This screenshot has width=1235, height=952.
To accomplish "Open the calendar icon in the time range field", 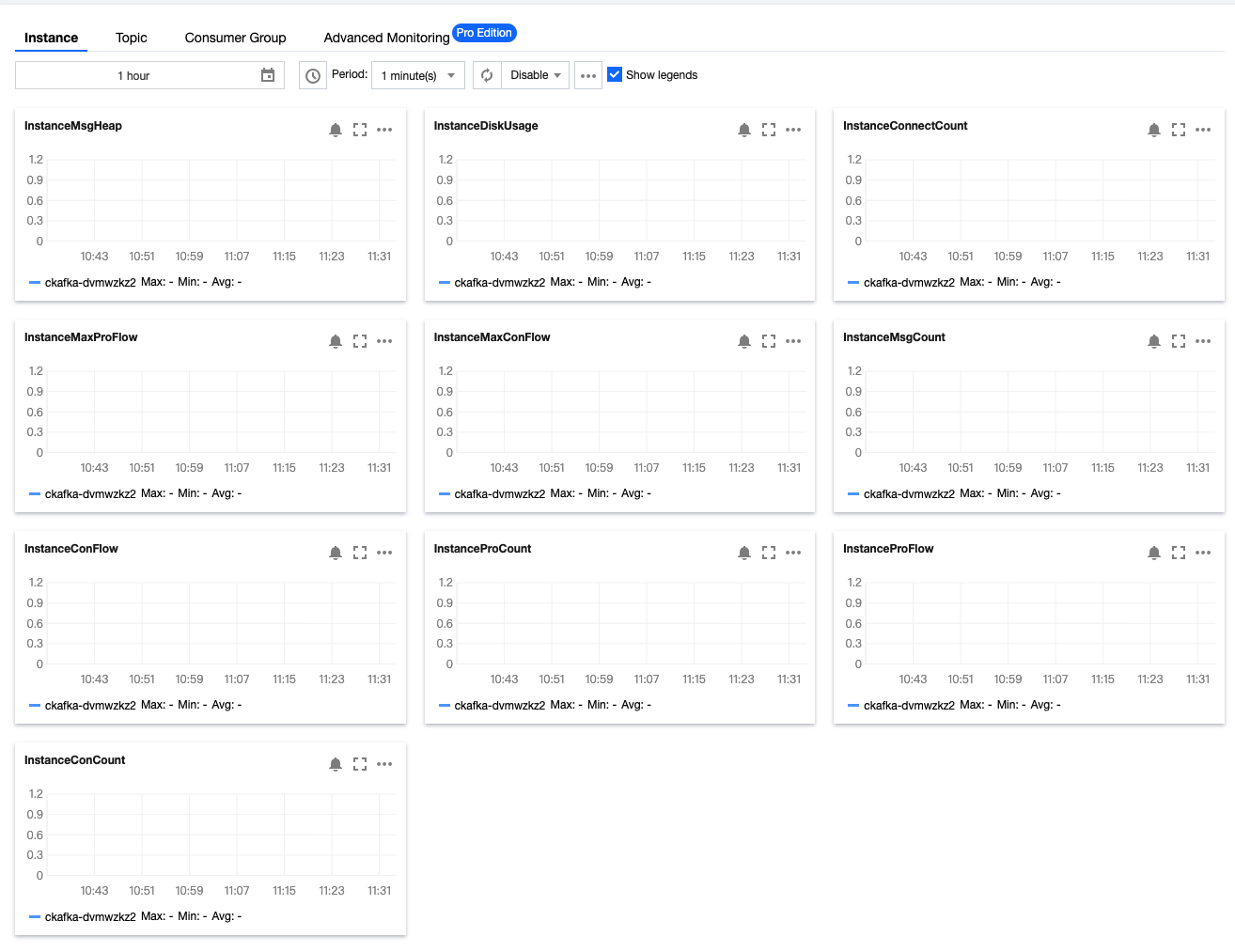I will tap(268, 75).
